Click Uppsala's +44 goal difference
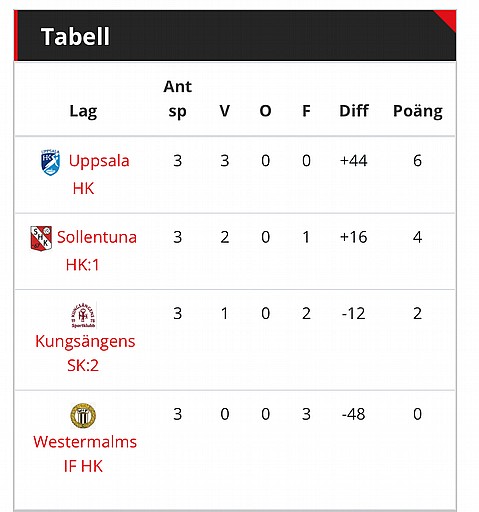 (353, 161)
